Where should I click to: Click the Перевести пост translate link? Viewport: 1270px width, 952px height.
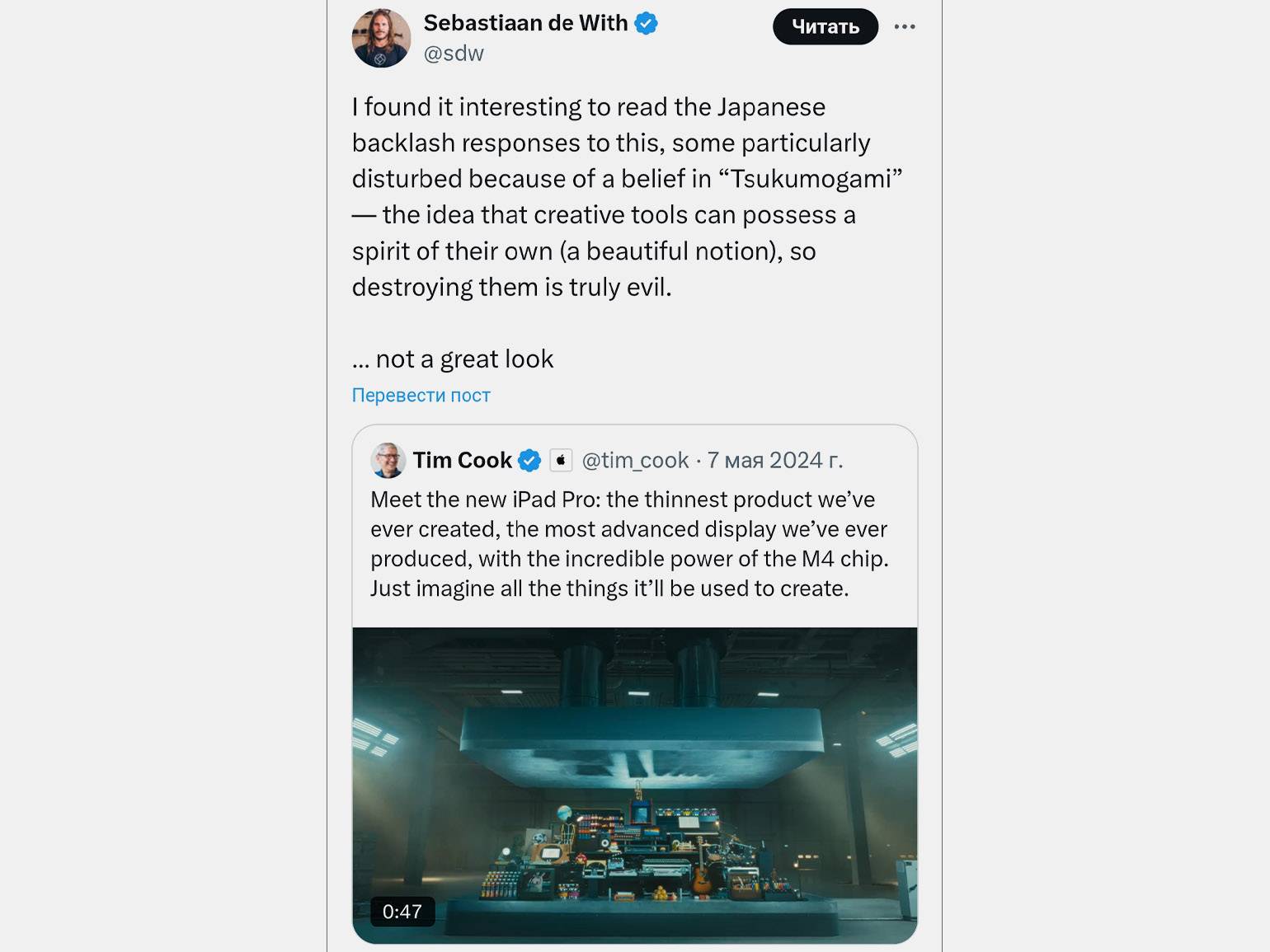click(421, 396)
